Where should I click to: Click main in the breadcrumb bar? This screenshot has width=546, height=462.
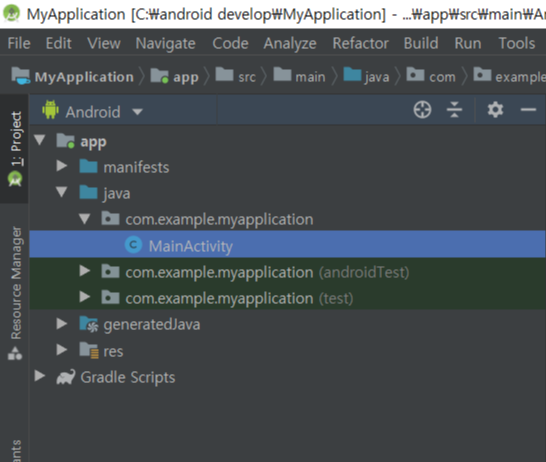point(310,77)
